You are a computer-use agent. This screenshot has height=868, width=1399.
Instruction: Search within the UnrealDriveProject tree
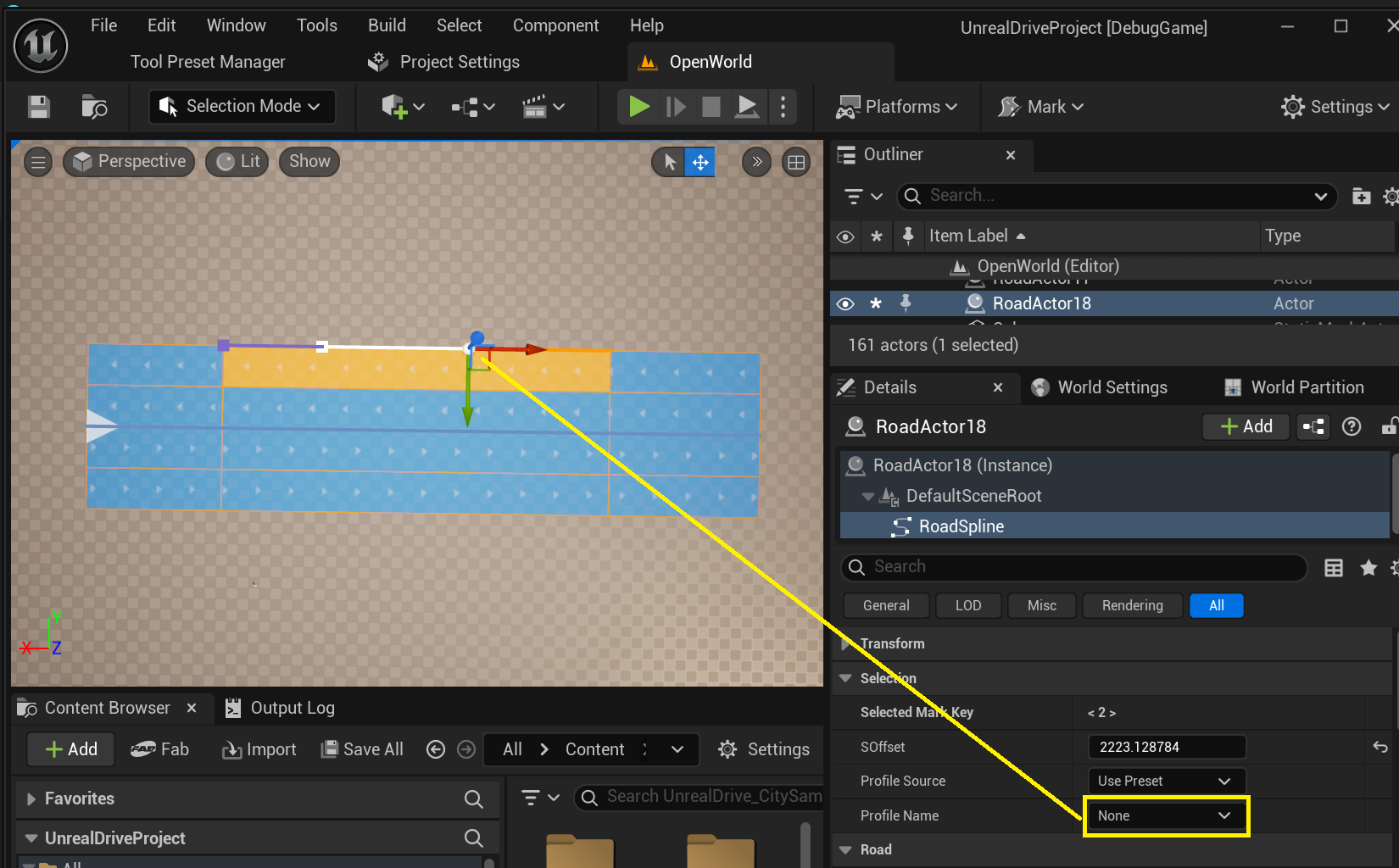(x=474, y=838)
